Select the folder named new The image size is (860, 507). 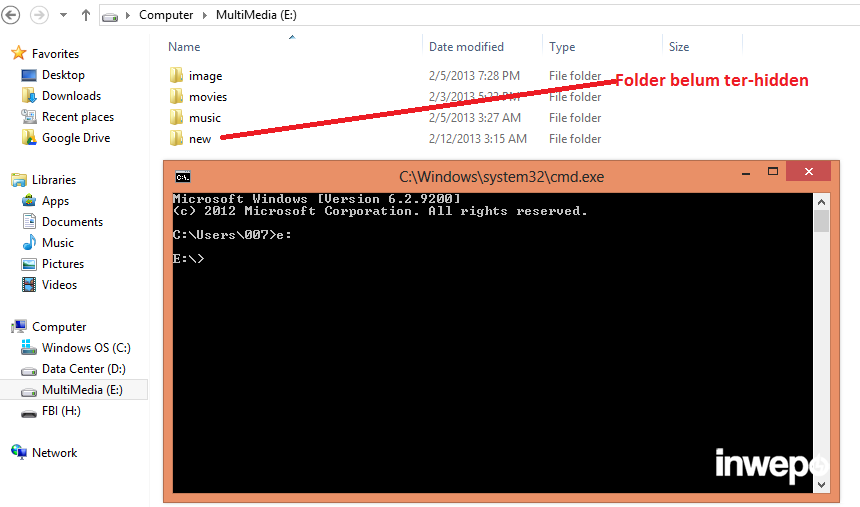click(200, 139)
